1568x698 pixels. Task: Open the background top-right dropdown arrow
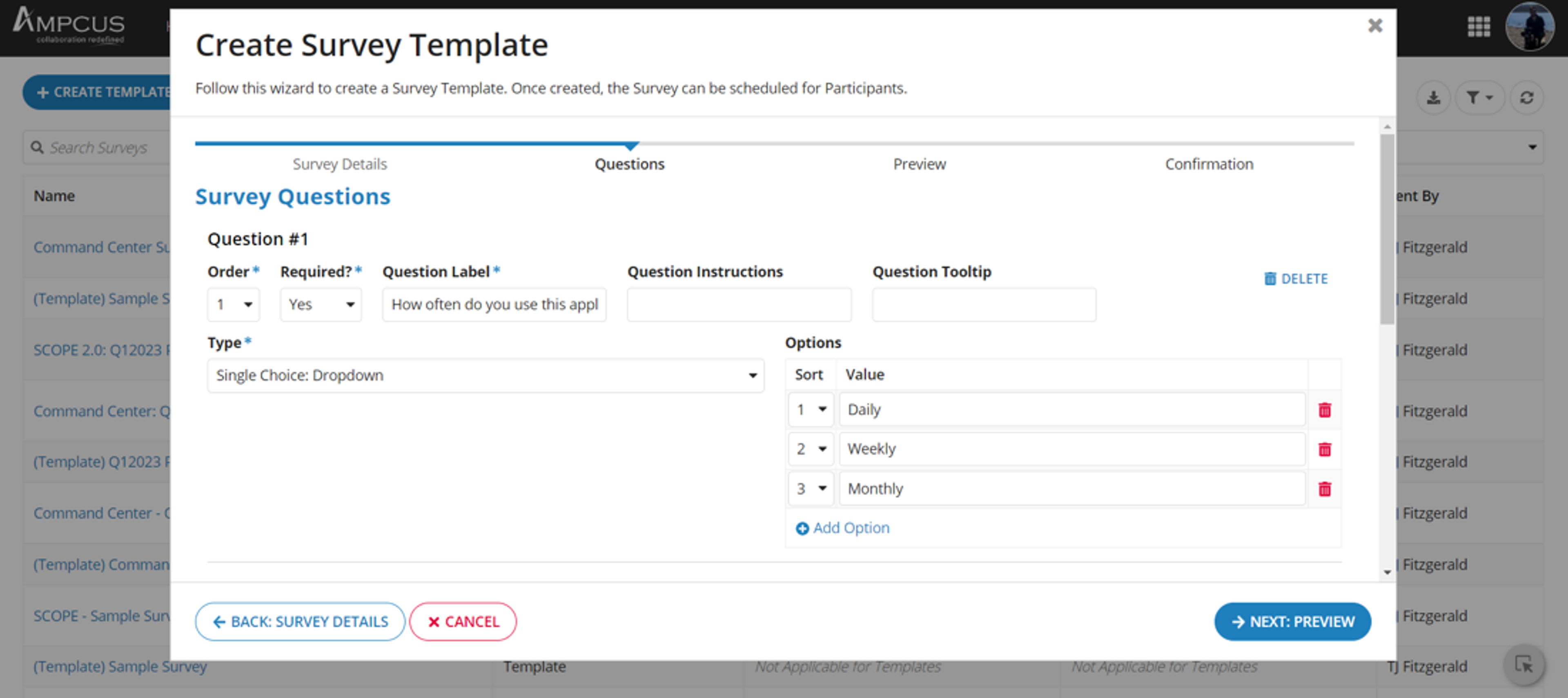[x=1532, y=147]
